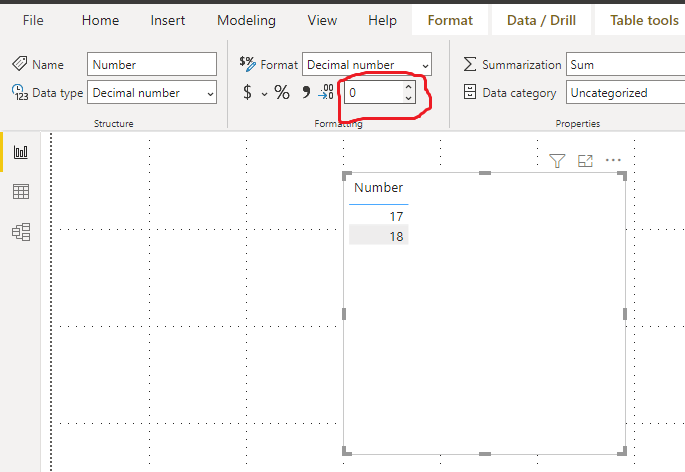Switch to Data view in sidebar
The width and height of the screenshot is (685, 472).
[x=21, y=191]
